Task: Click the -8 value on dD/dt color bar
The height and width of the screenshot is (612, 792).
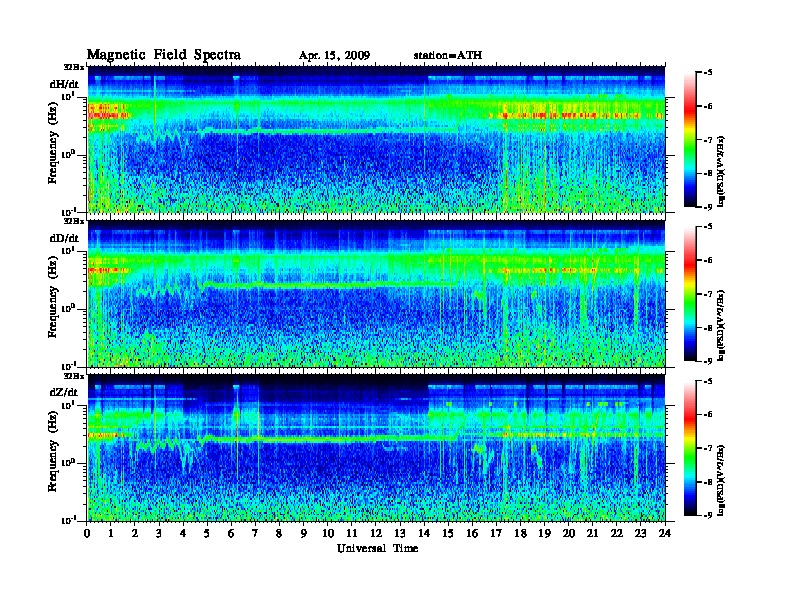Action: coord(708,327)
